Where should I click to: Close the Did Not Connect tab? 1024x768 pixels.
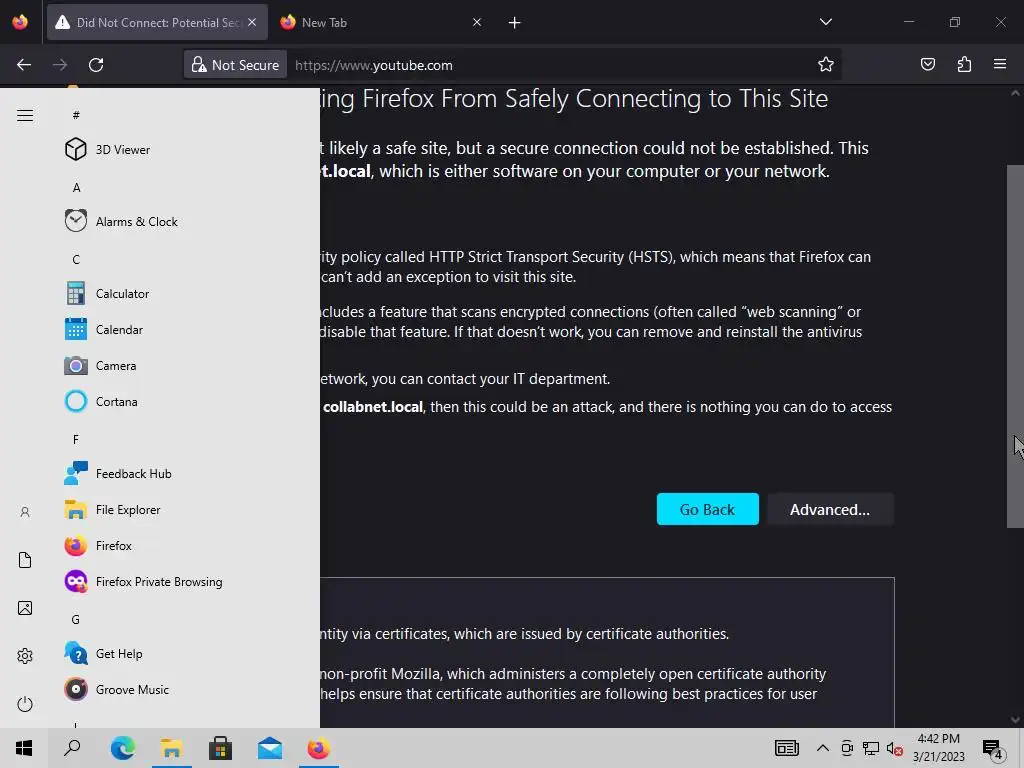(252, 22)
